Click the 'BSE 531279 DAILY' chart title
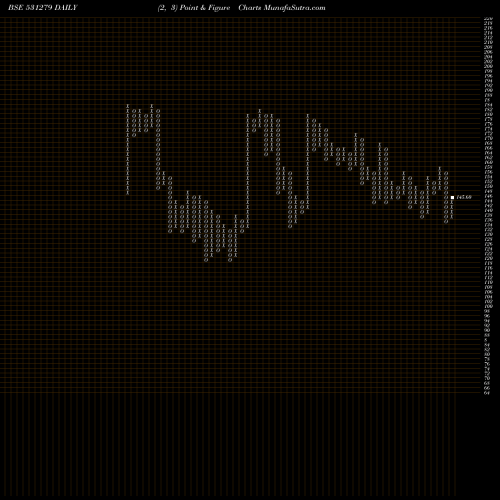Viewport: 500px width, 500px height. [x=43, y=8]
